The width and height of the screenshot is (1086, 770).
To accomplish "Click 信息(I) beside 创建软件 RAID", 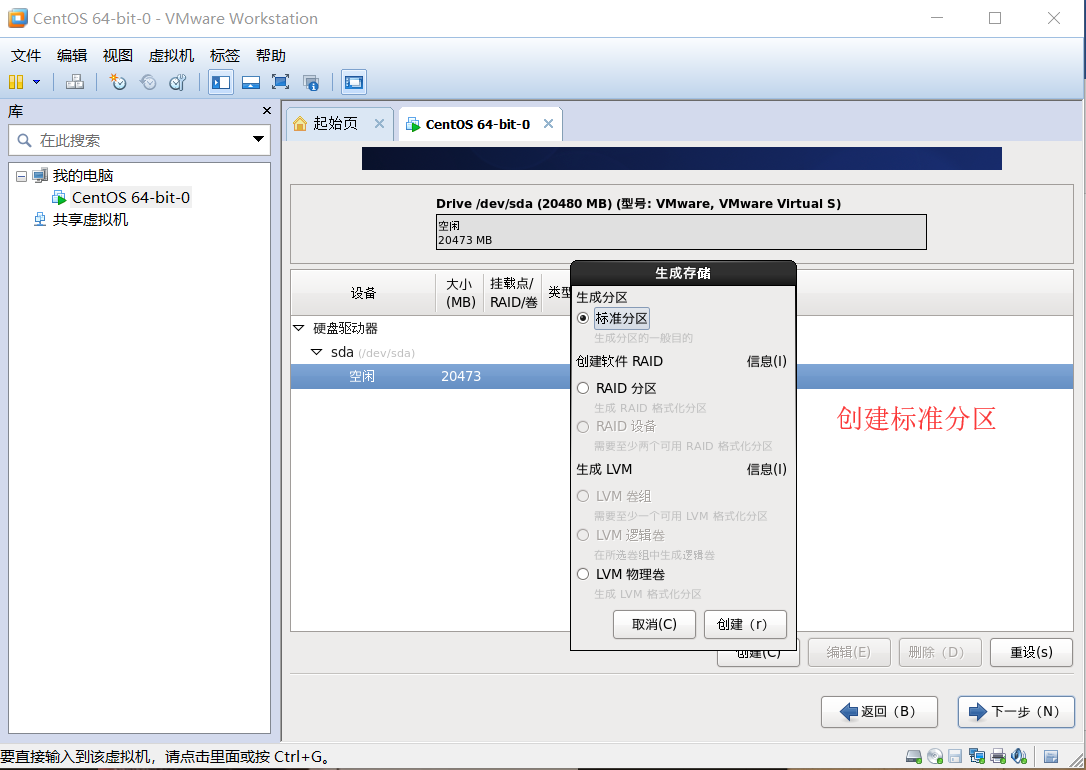I will click(766, 361).
